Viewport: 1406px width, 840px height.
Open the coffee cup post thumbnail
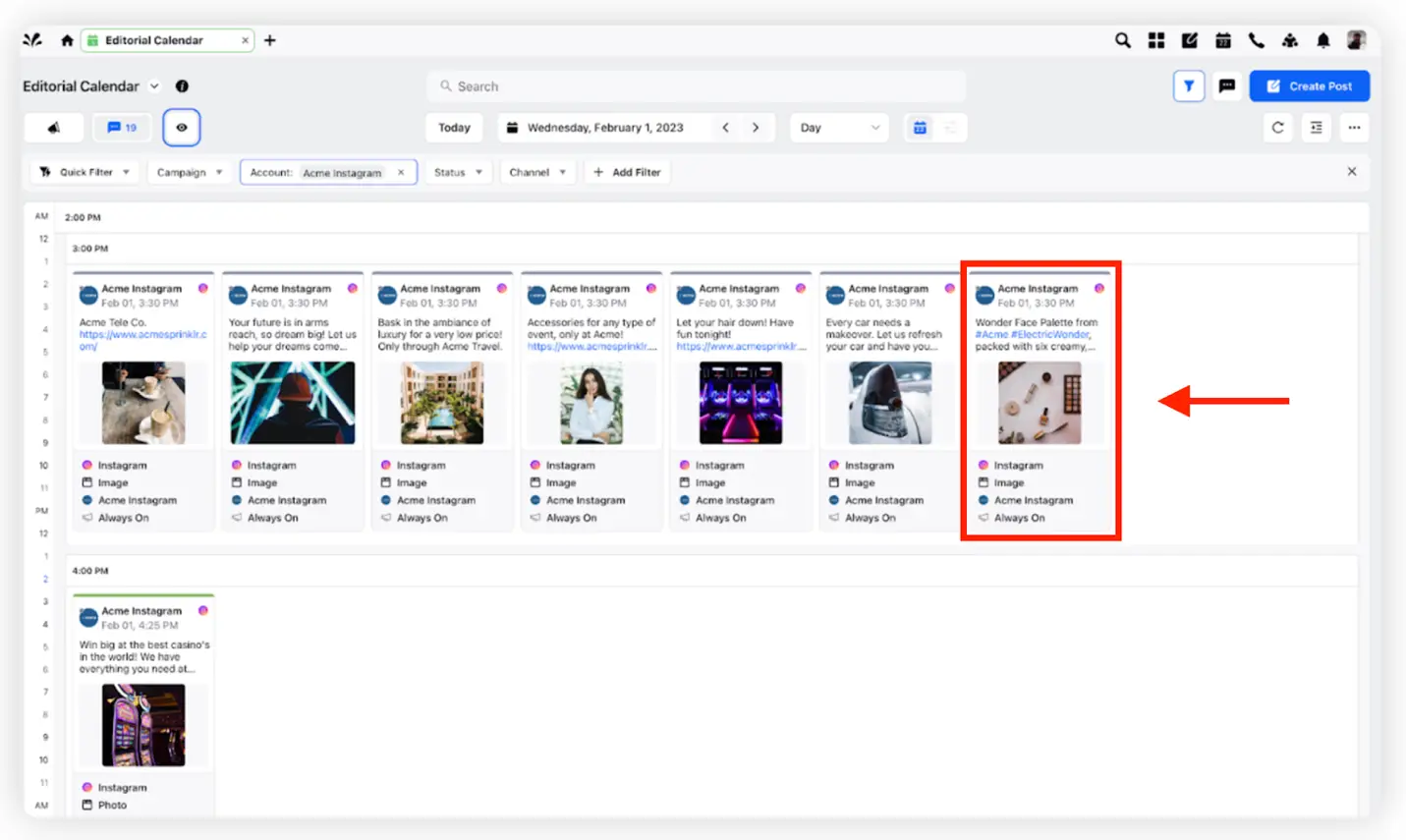tap(143, 403)
